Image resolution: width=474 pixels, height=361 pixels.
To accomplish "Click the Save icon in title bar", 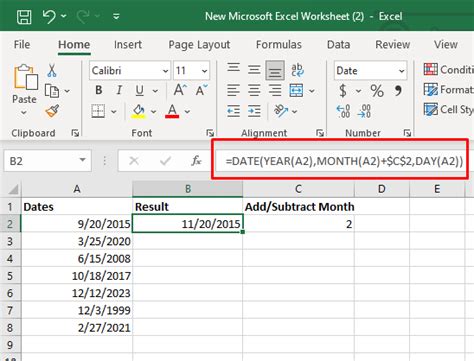I will [24, 16].
